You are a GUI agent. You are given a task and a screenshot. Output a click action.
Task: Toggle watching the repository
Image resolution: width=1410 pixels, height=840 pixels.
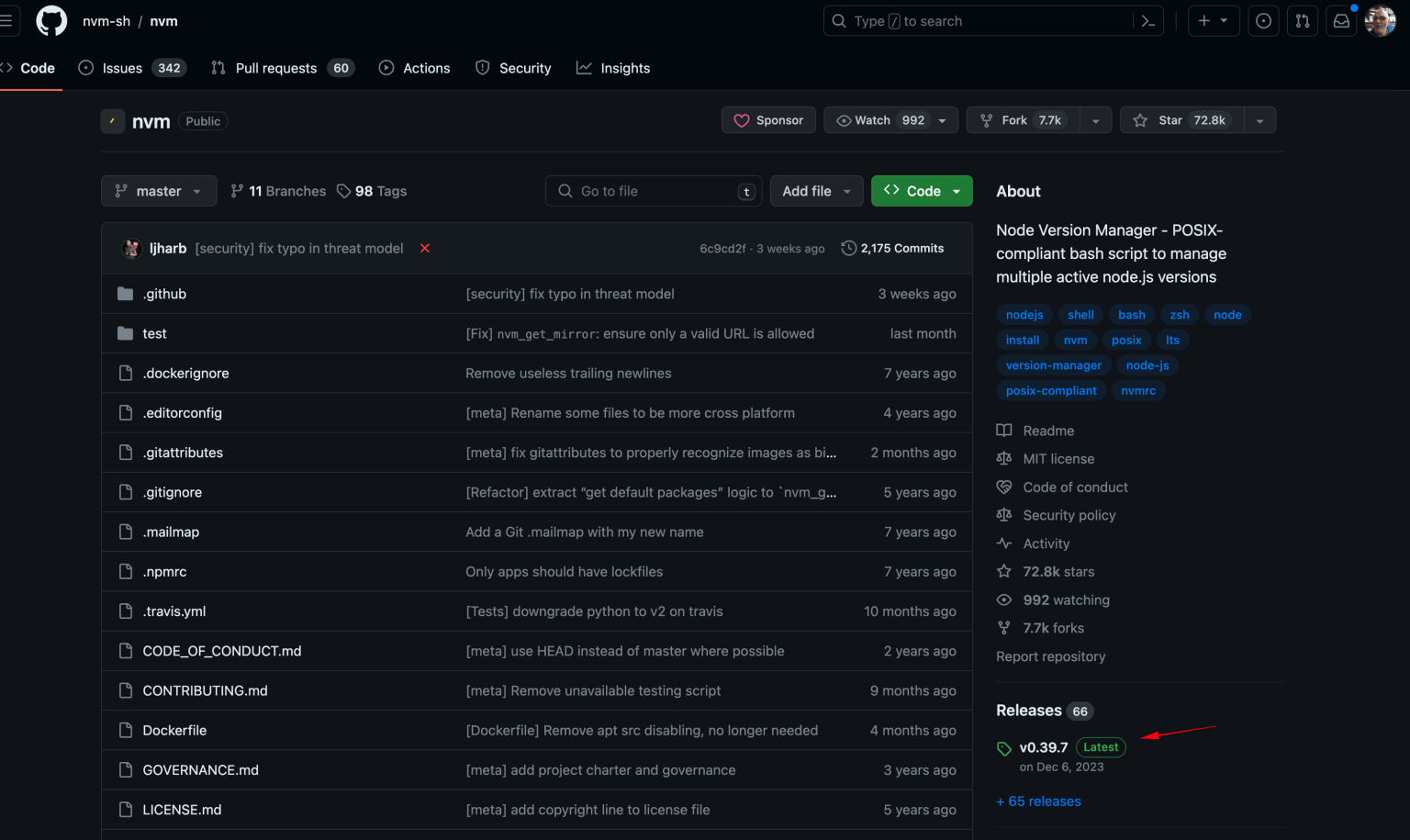click(x=878, y=119)
